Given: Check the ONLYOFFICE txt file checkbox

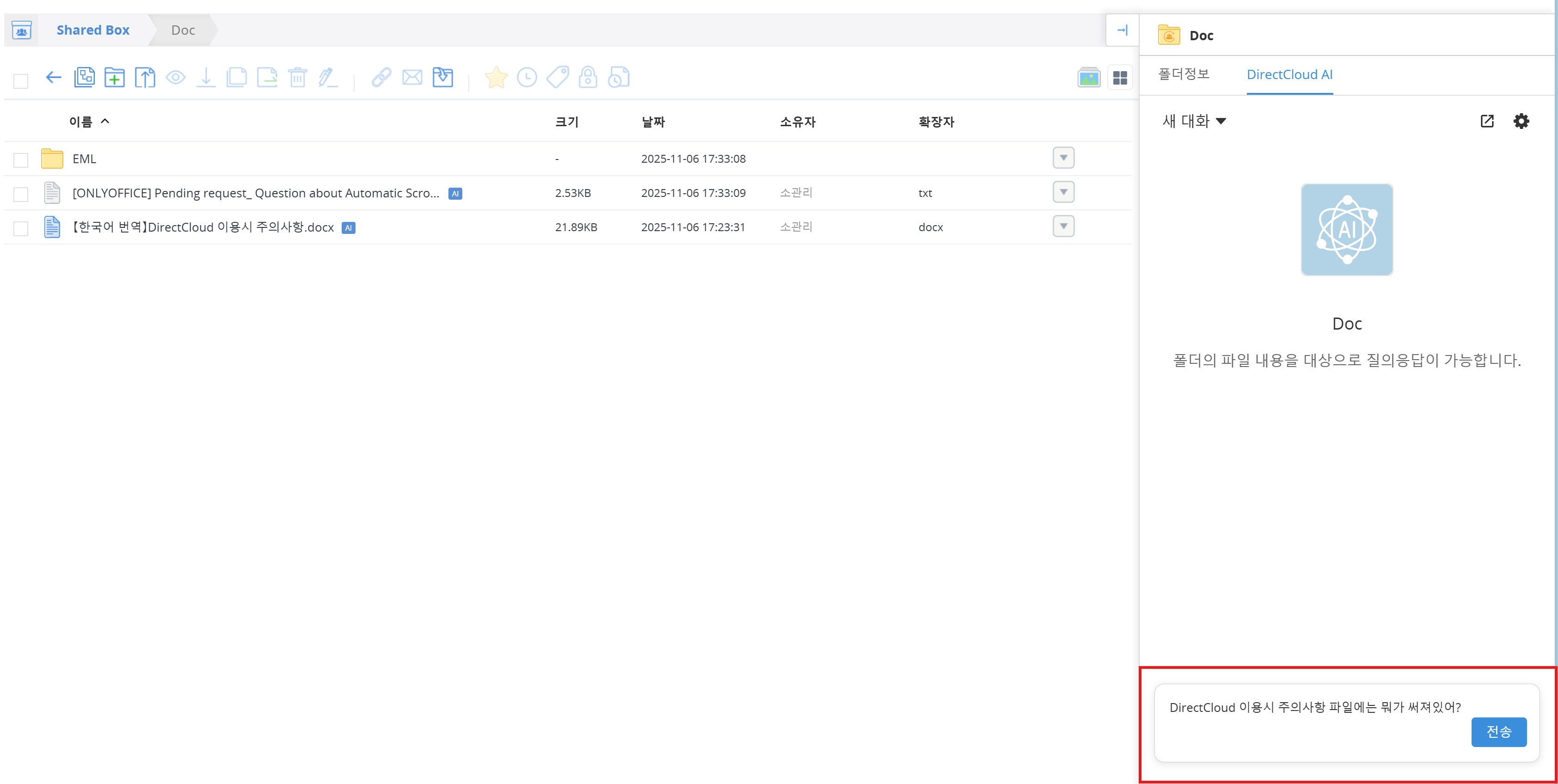Looking at the screenshot, I should point(21,194).
